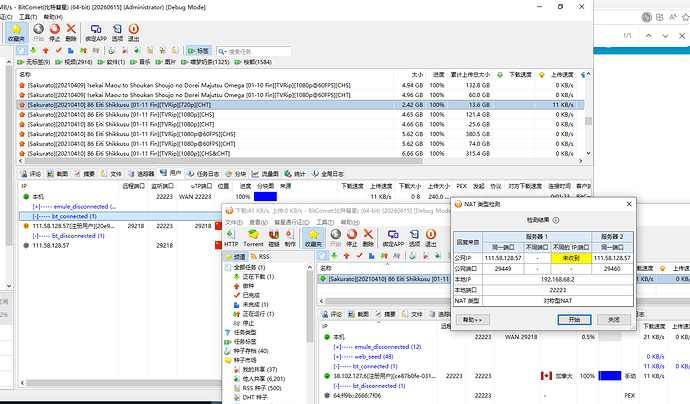
Task: Select 软件(1) tag filter
Action: coord(112,62)
